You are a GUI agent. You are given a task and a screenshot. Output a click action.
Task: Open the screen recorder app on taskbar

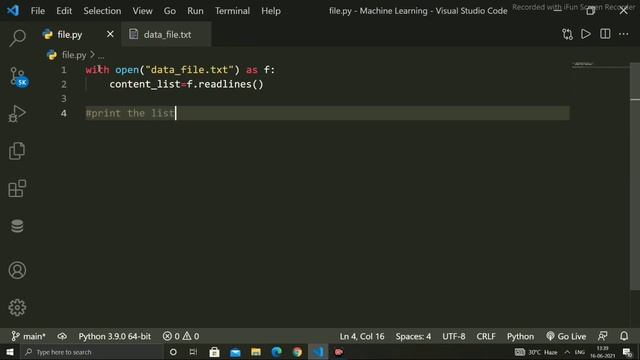click(x=339, y=352)
